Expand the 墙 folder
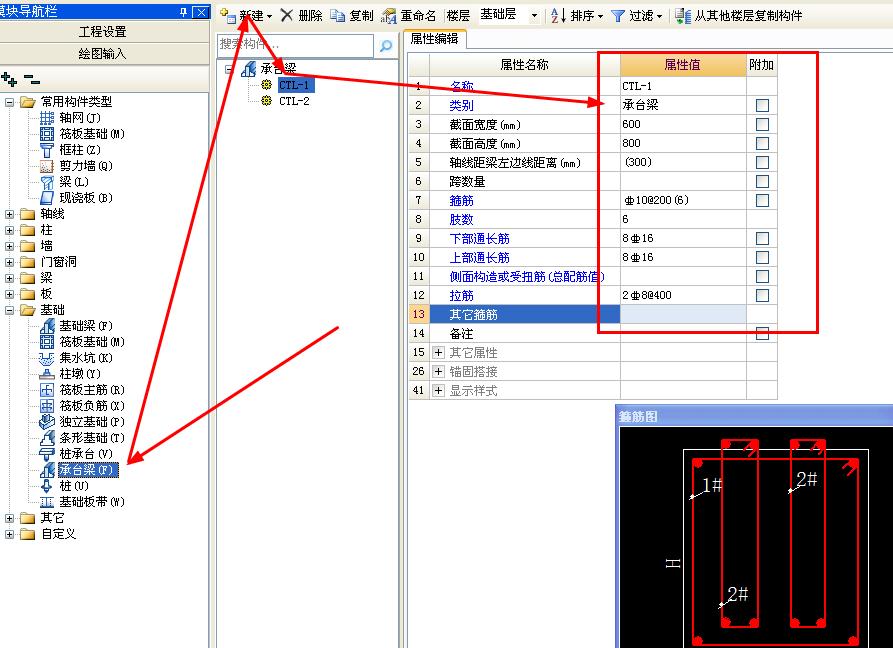 [x=9, y=246]
